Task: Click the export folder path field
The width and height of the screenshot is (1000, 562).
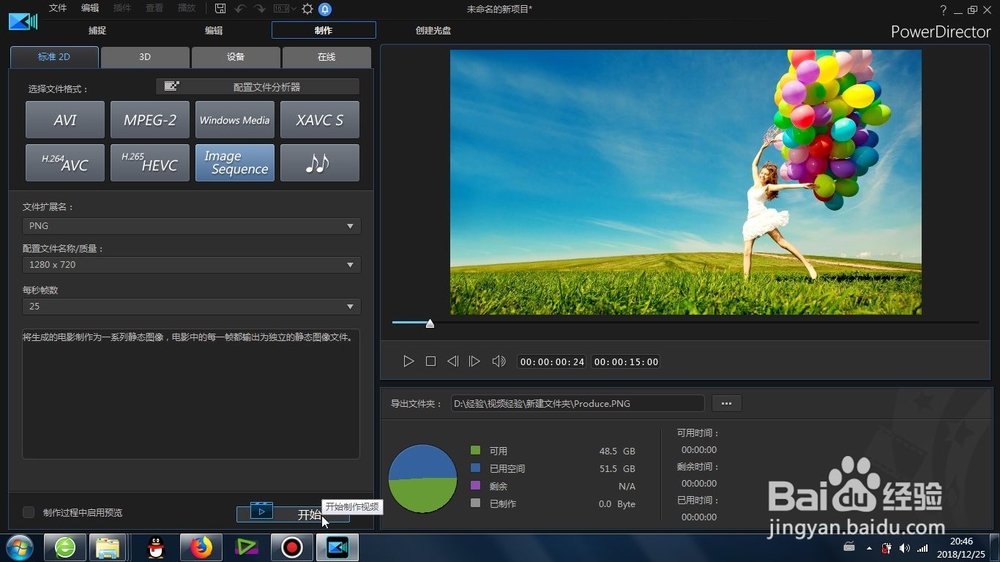Action: coord(577,403)
